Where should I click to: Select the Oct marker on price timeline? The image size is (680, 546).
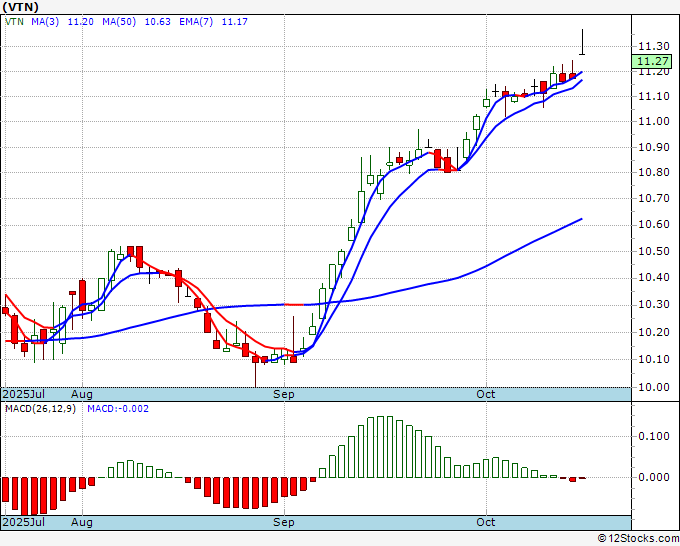pos(485,394)
